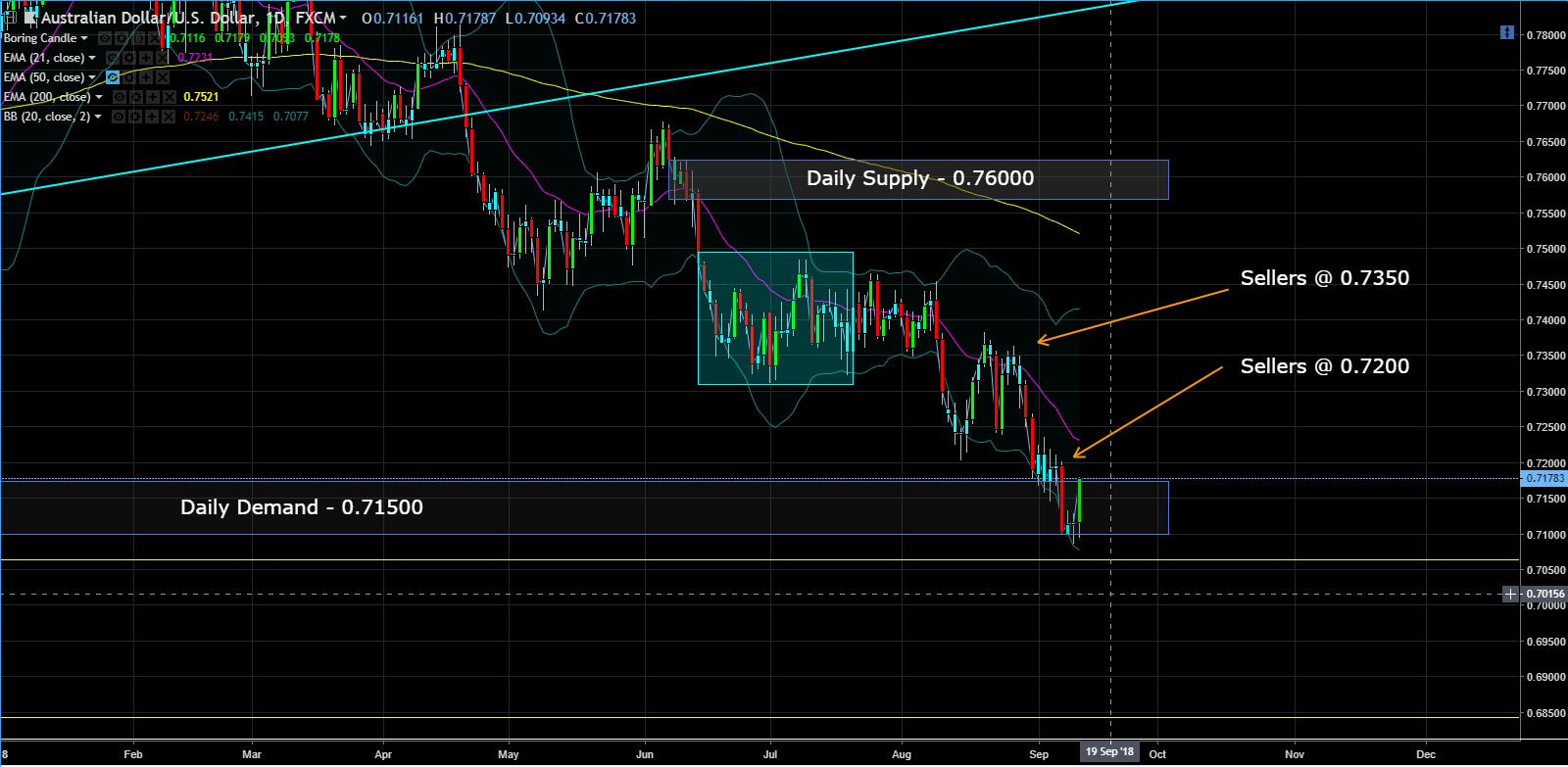
Task: Click the Oct label on time axis
Action: 1157,754
